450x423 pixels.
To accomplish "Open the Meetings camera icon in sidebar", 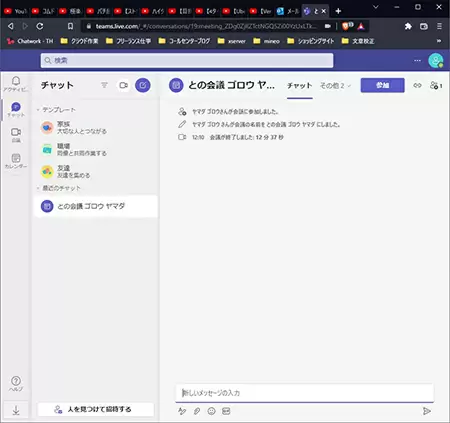I will point(16,135).
